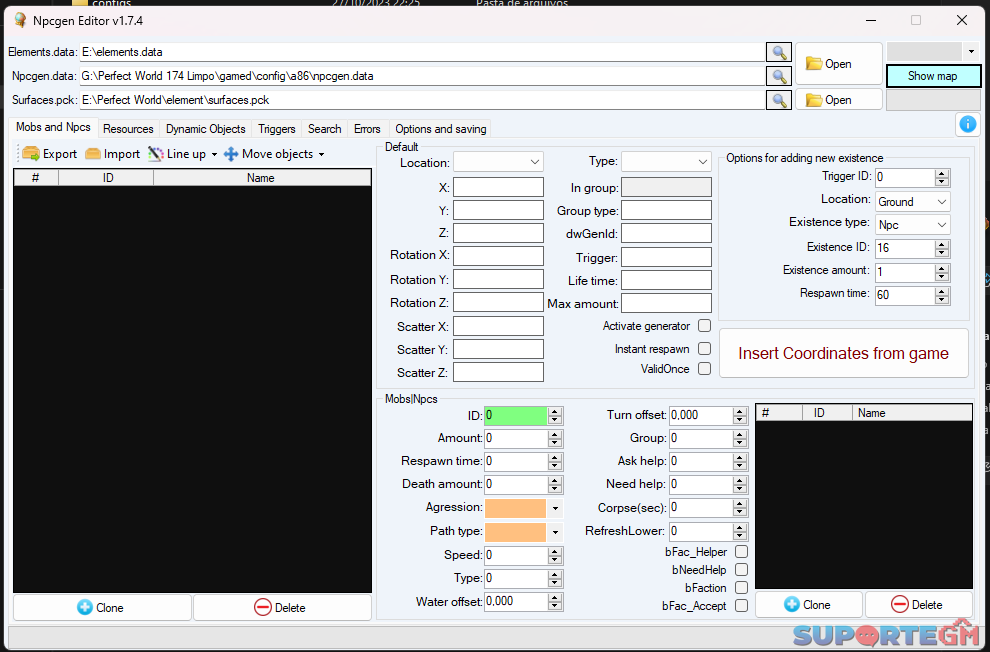The width and height of the screenshot is (990, 652).
Task: Click the dwGenId input field
Action: pos(666,234)
